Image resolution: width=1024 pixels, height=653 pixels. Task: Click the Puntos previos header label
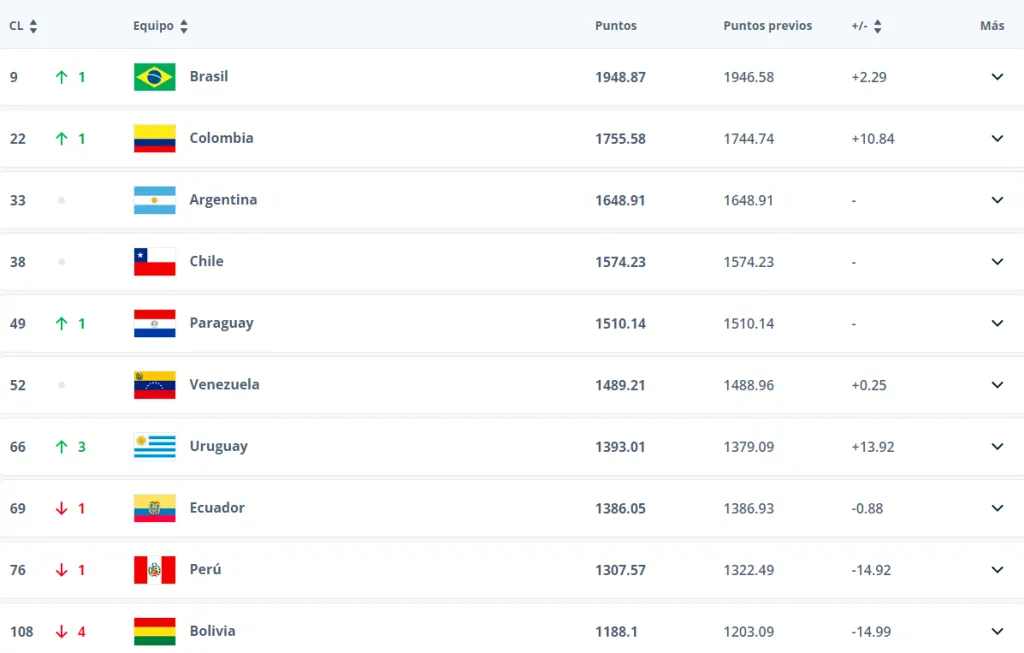tap(767, 26)
